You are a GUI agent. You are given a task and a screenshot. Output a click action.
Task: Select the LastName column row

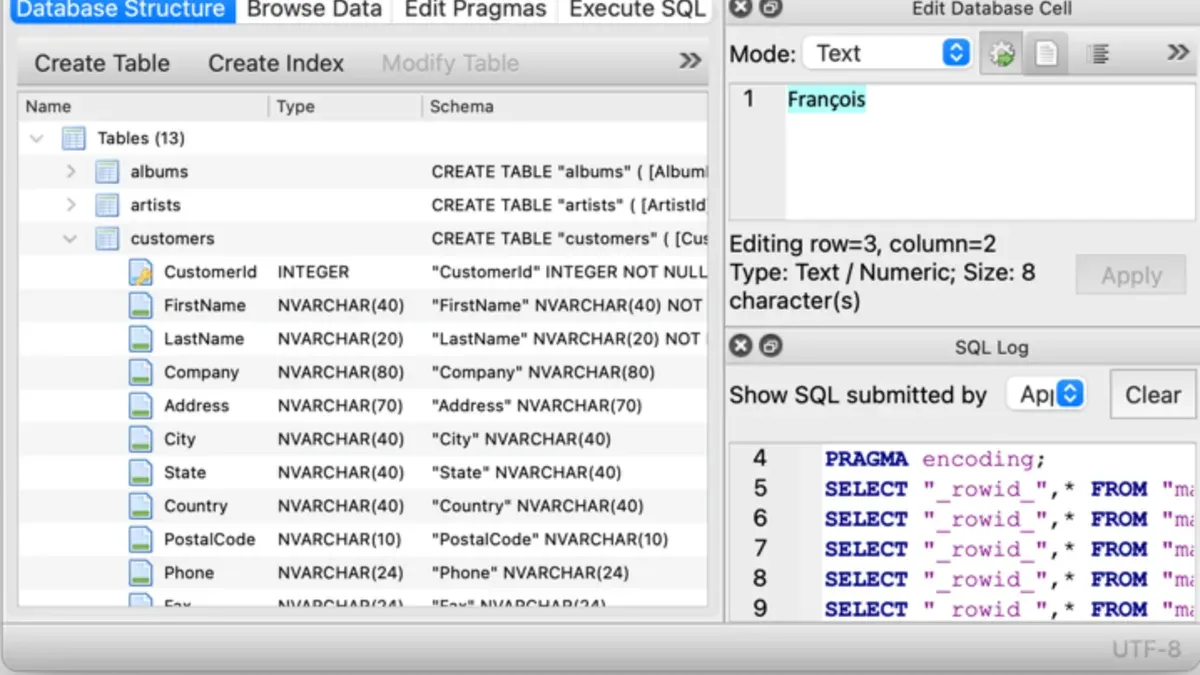(x=363, y=339)
